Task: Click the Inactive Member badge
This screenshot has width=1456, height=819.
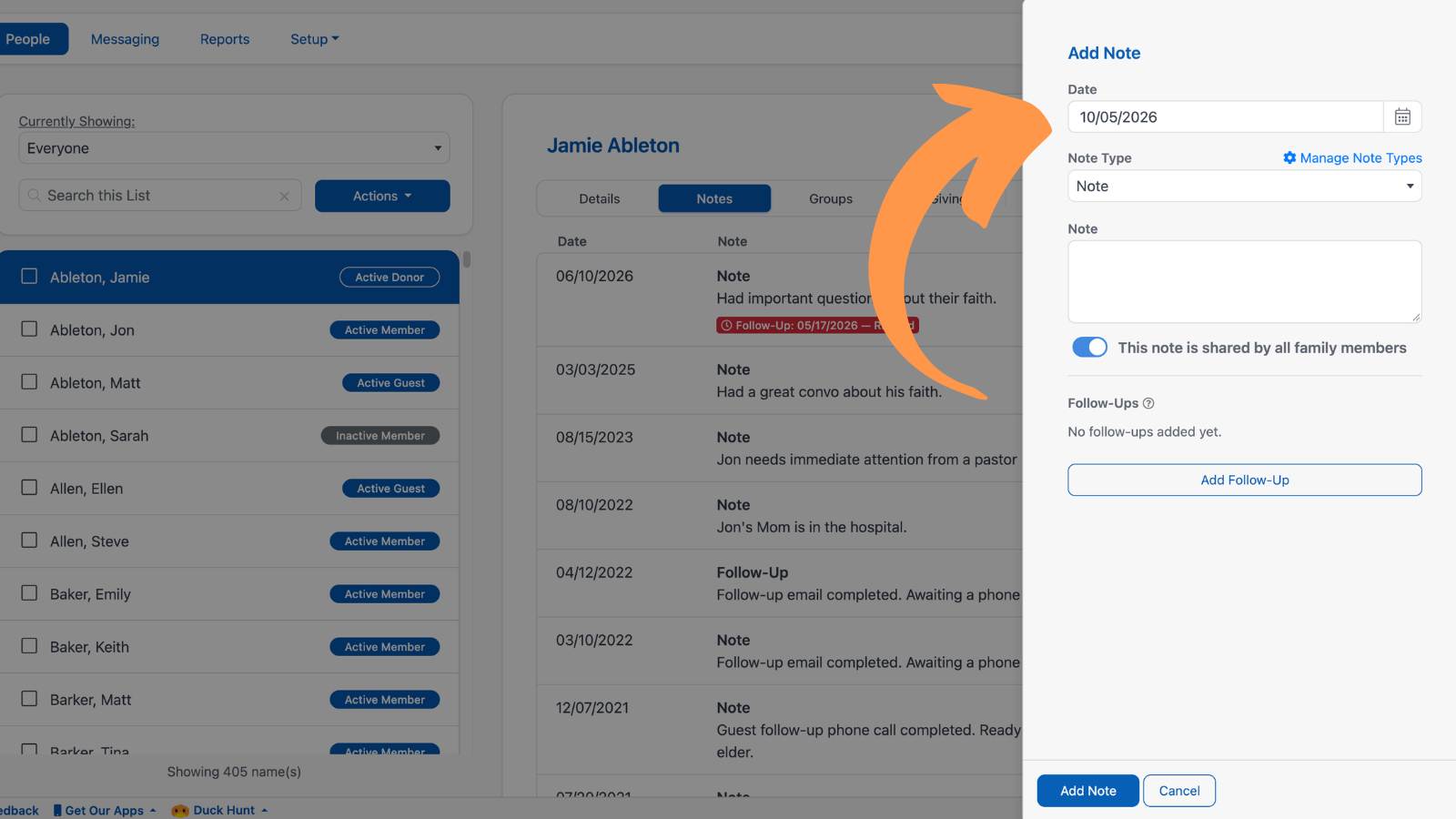Action: click(x=380, y=436)
